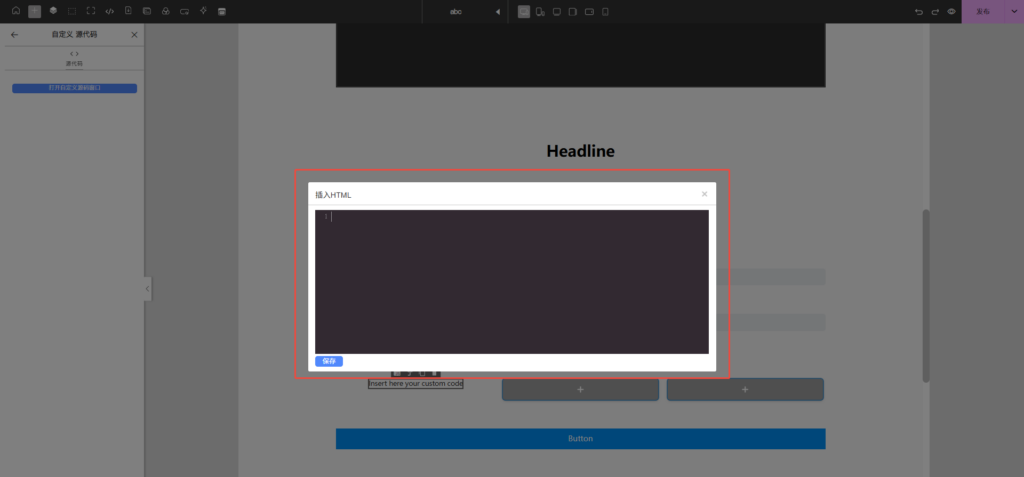Switch to mobile phone device view
This screenshot has width=1024, height=477.
(x=605, y=11)
